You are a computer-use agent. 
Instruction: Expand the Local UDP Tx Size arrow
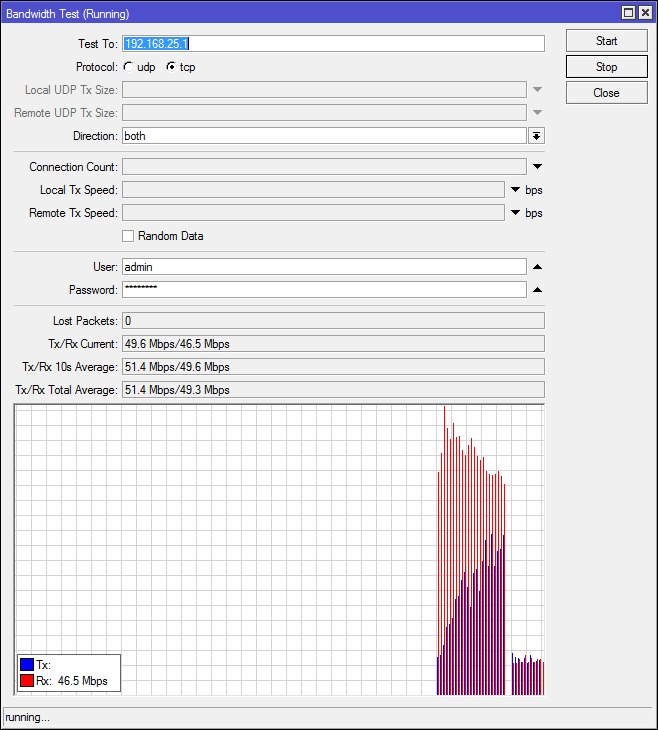(x=537, y=89)
